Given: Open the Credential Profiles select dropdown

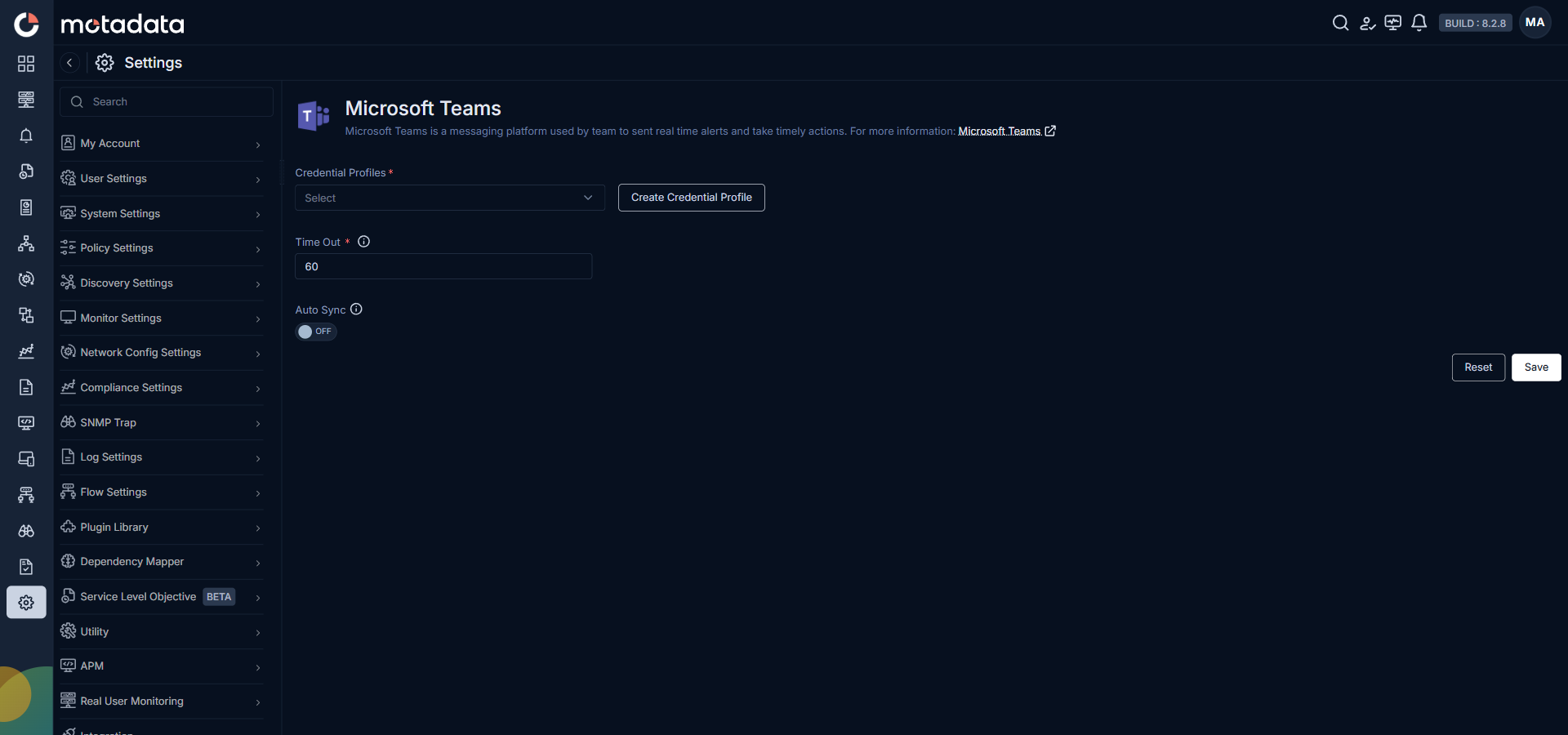Looking at the screenshot, I should click(x=450, y=198).
